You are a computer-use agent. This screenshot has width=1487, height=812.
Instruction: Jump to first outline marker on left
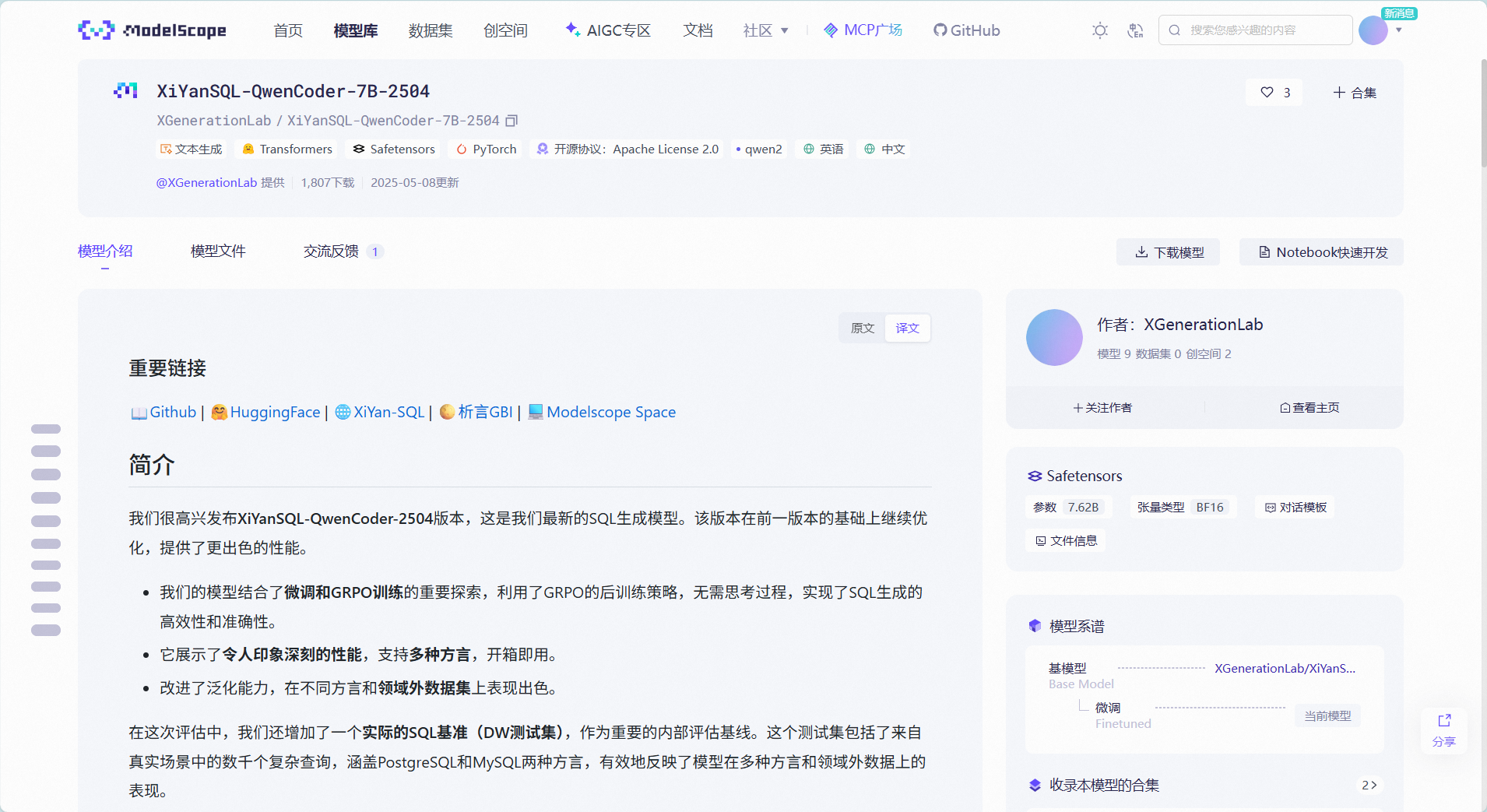coord(46,429)
